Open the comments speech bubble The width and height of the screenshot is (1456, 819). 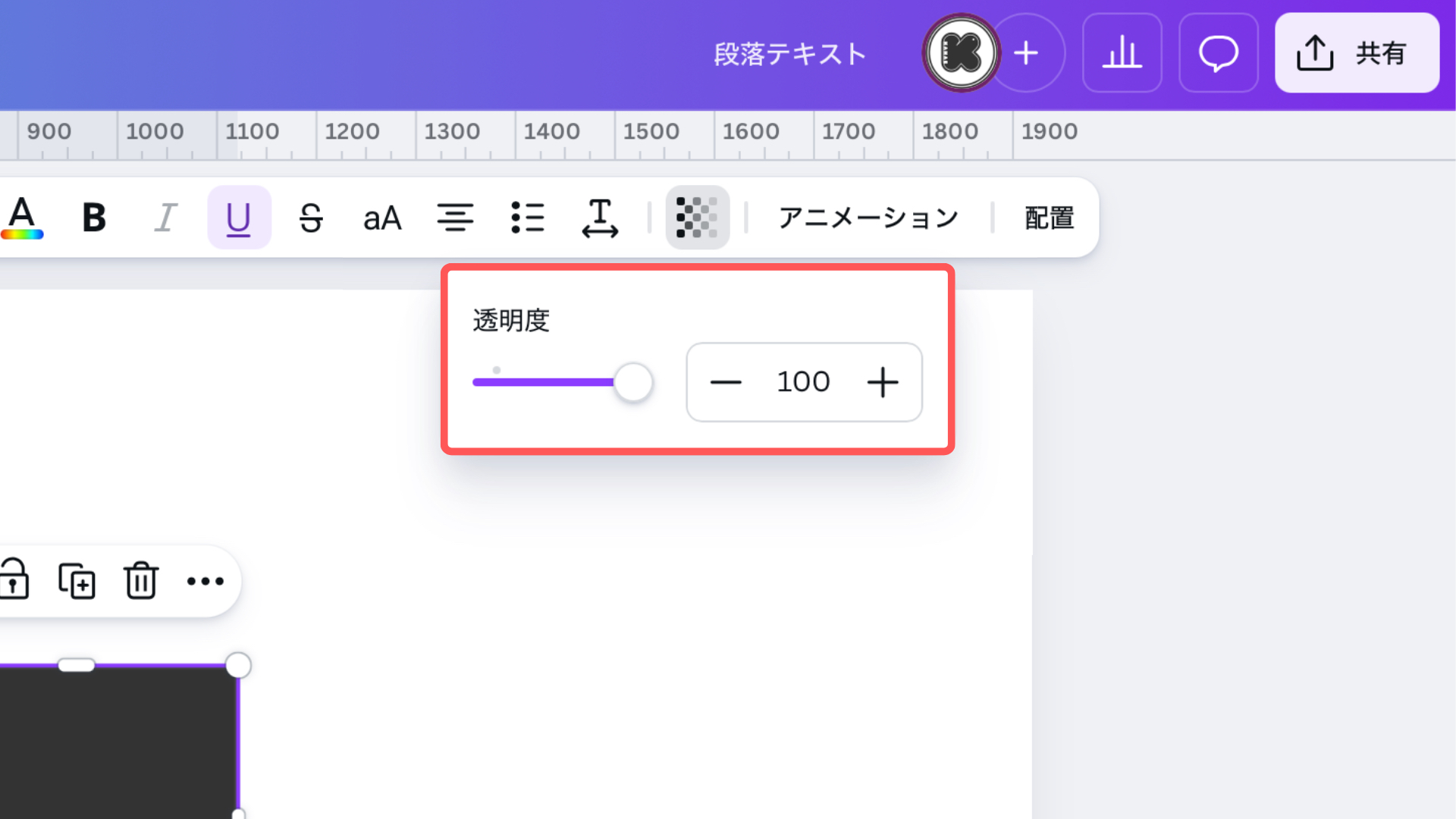(x=1219, y=53)
